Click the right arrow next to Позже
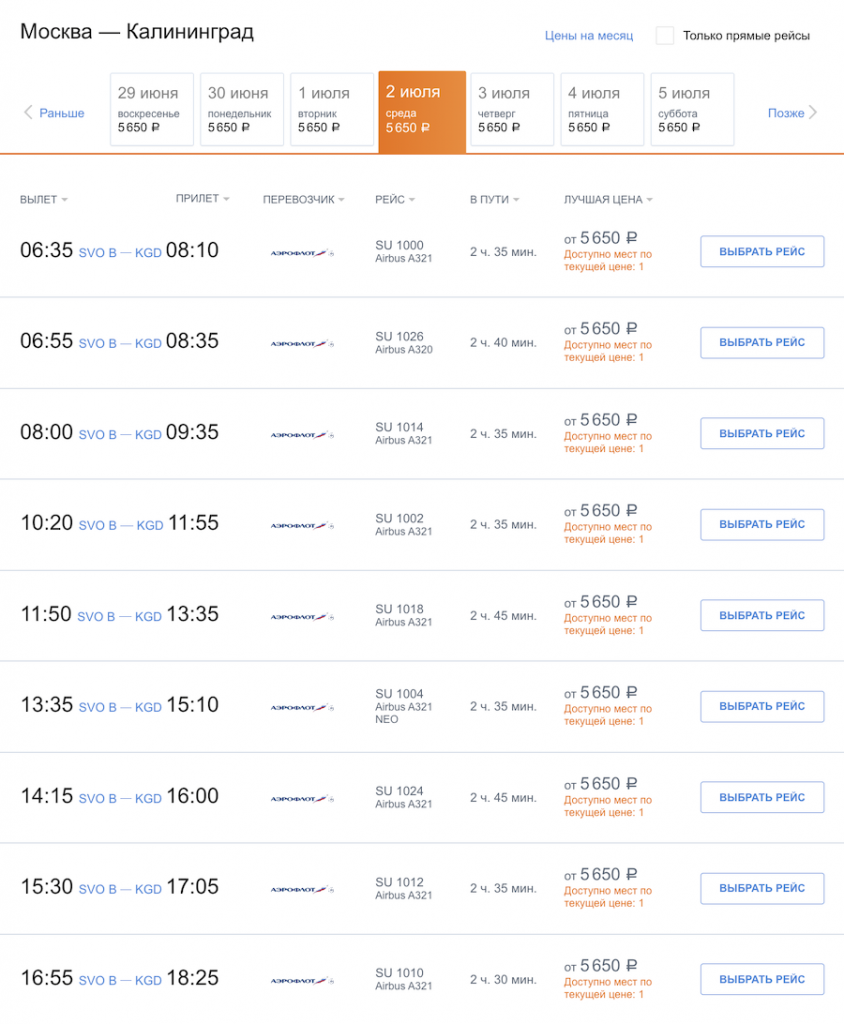 813,113
